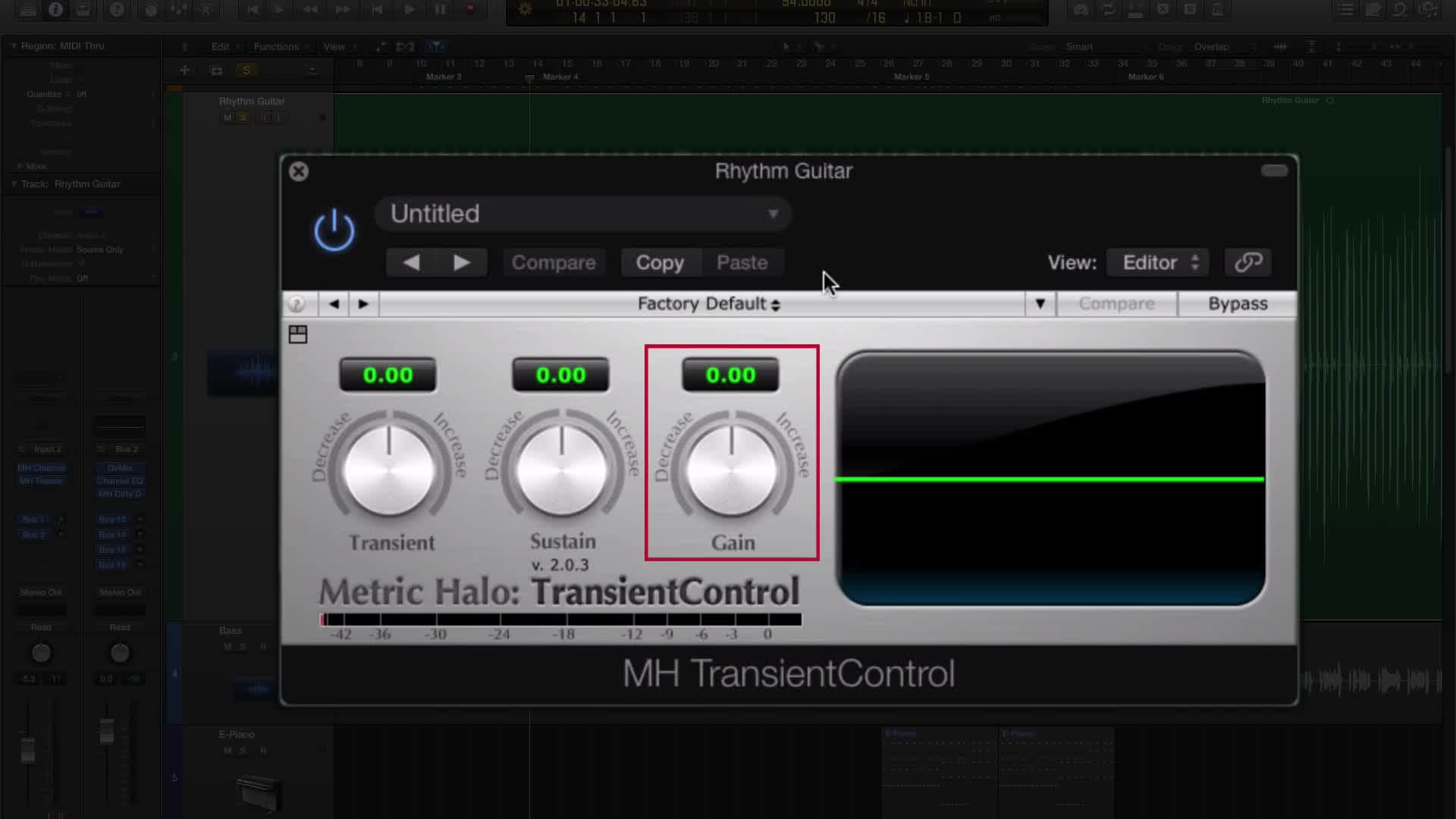Screen dimensions: 1456x819
Task: Click the Gain value field 0.00
Action: click(730, 375)
